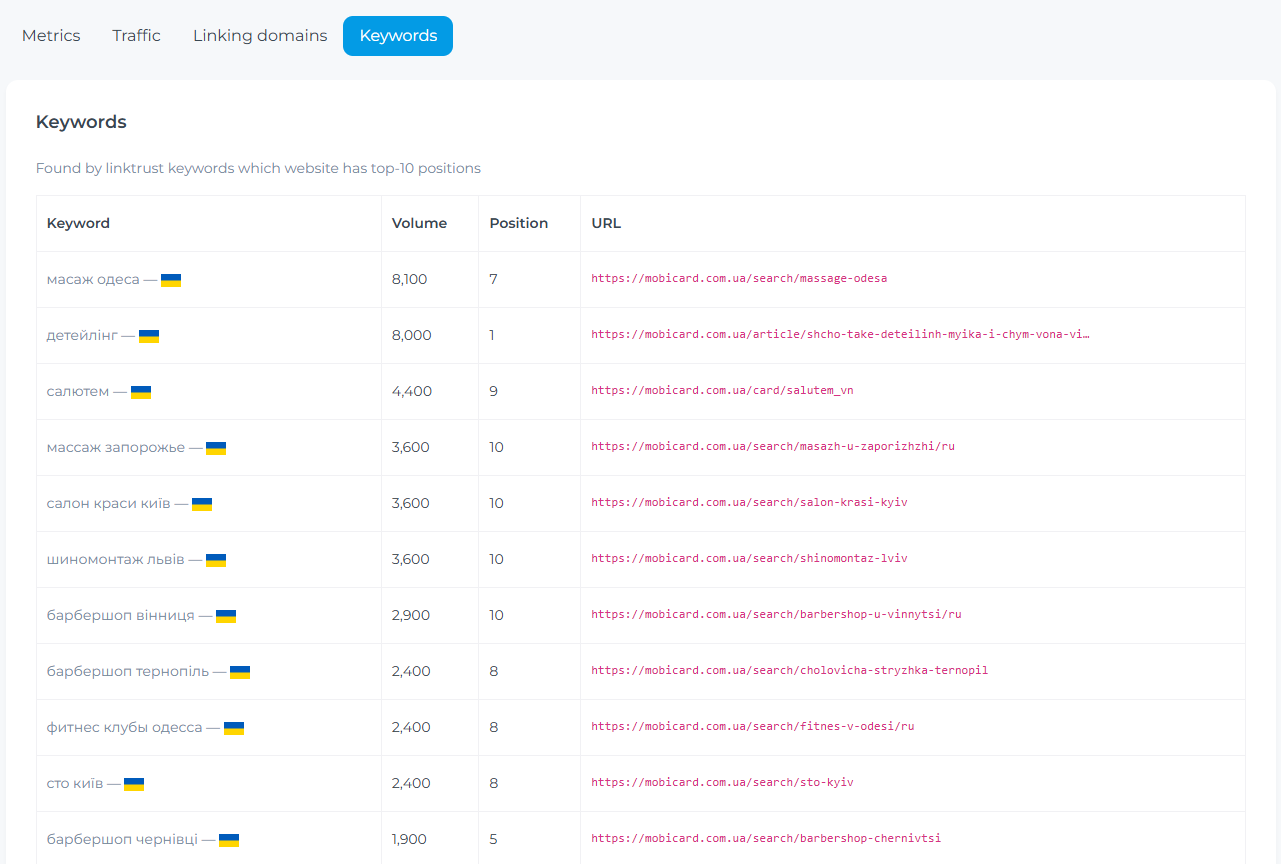The height and width of the screenshot is (864, 1281).
Task: Open the Metrics tab
Action: coord(51,36)
